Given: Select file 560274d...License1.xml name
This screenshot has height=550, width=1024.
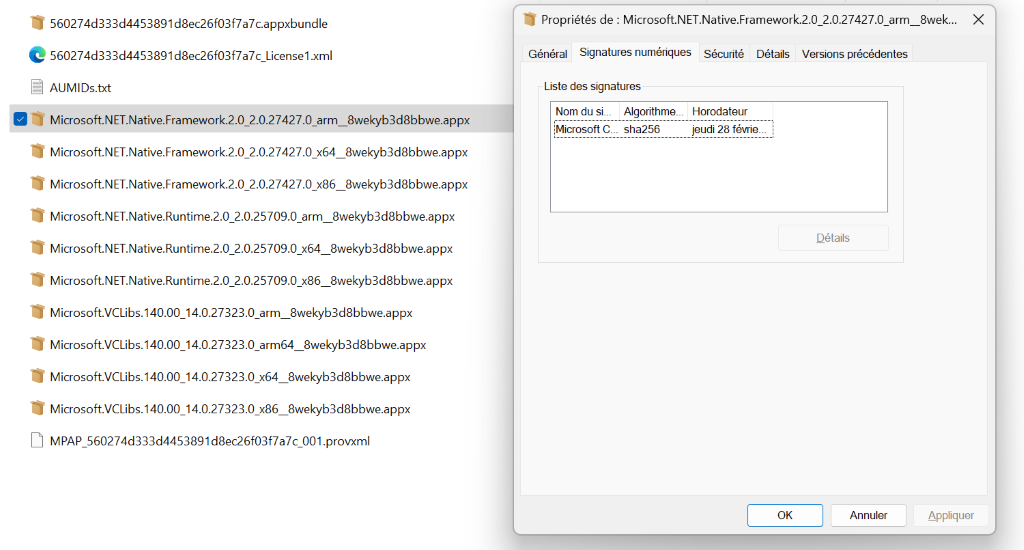Looking at the screenshot, I should point(191,56).
